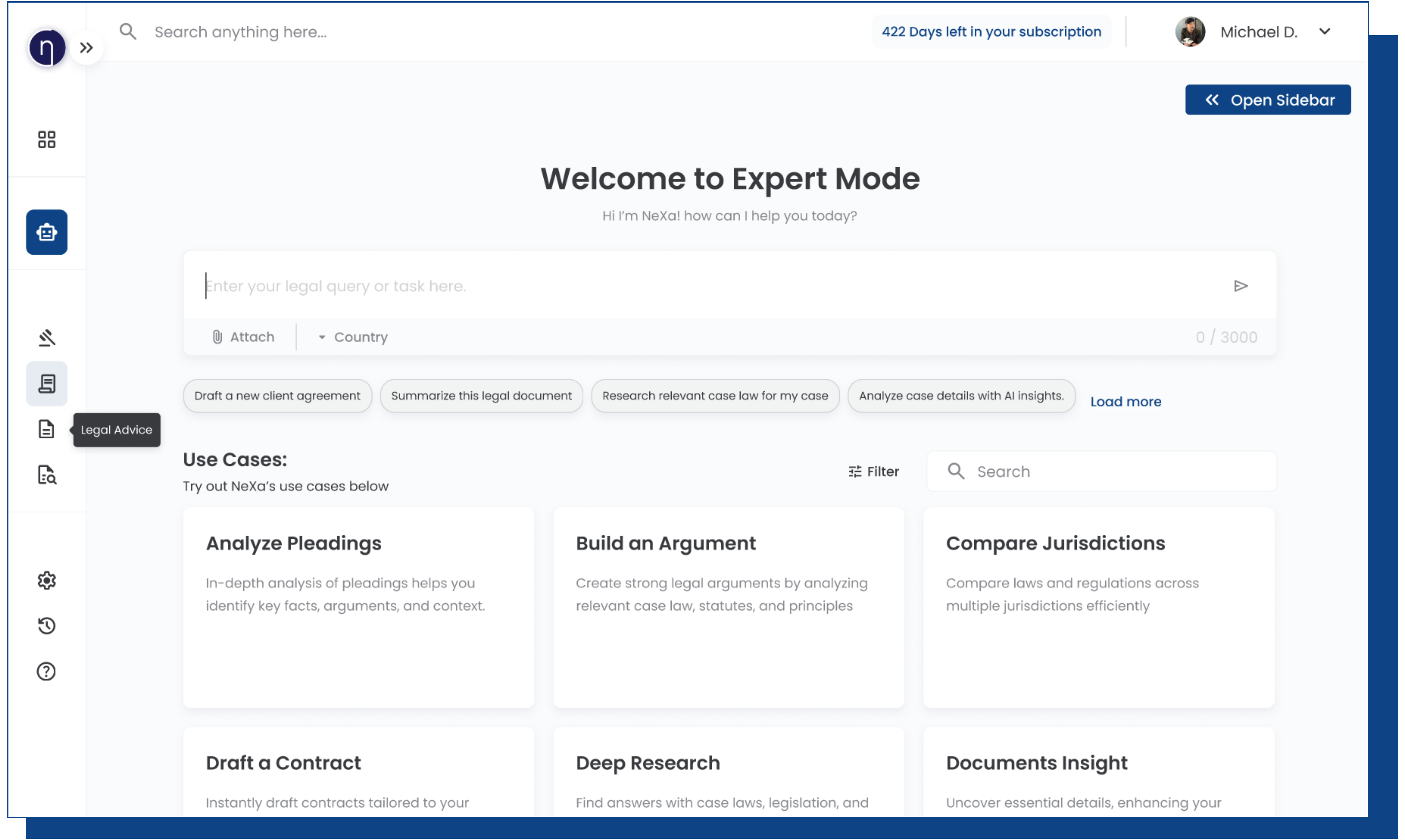Open the history clock icon
Viewport: 1405px width, 840px height.
click(x=47, y=626)
